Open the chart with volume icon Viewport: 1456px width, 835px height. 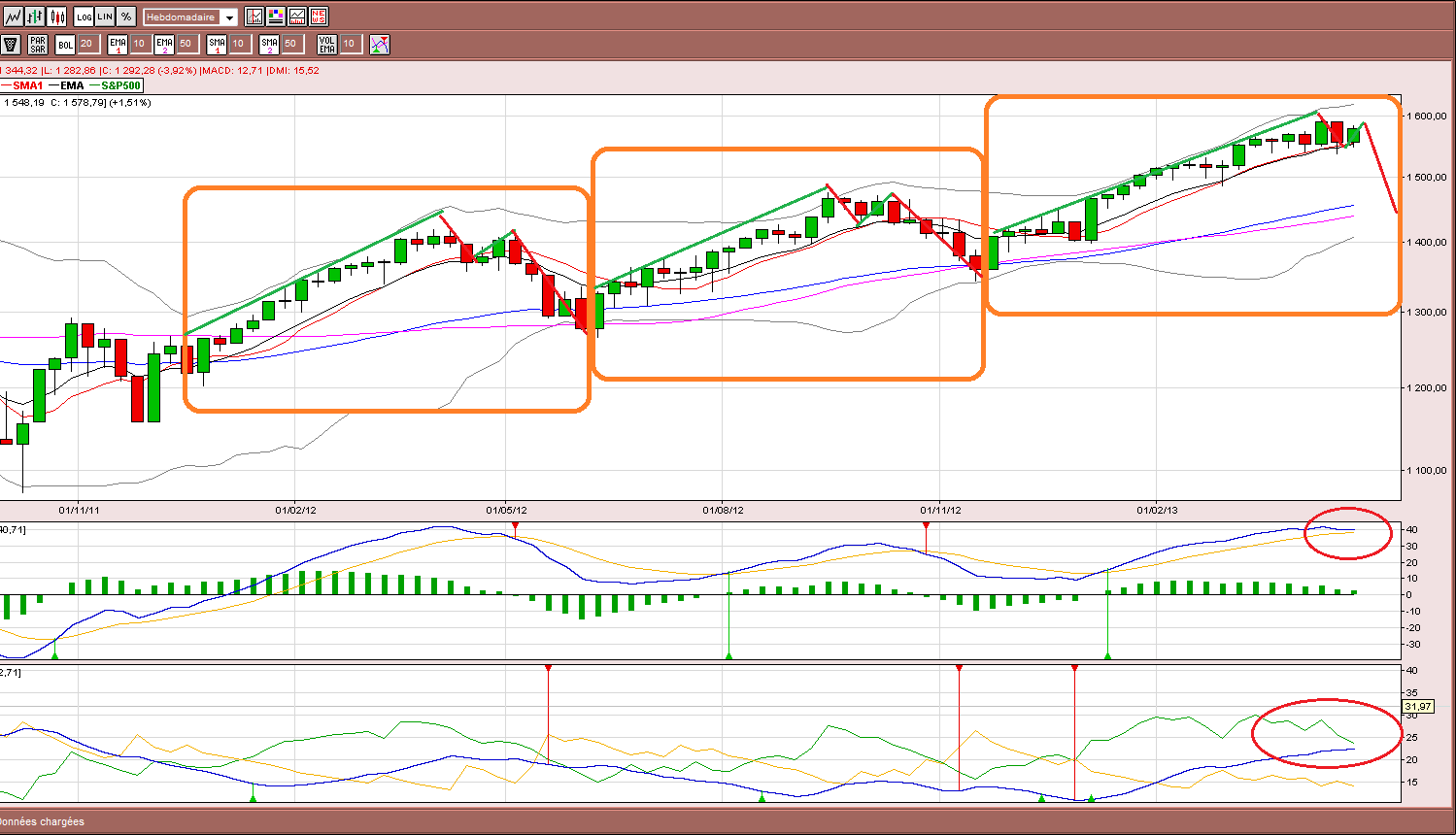click(x=297, y=17)
